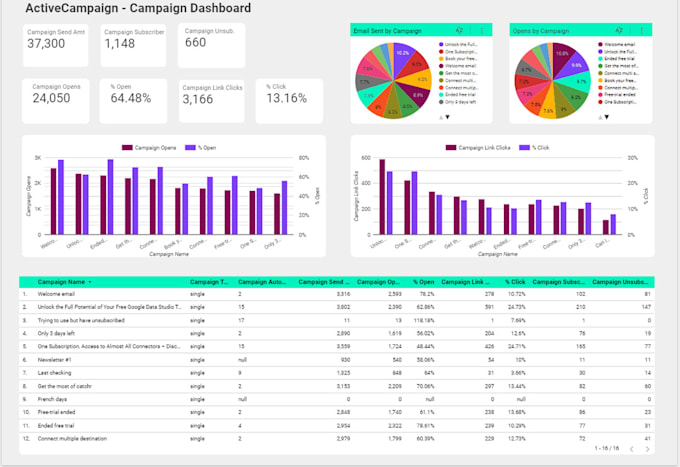Click the French days row name
The image size is (680, 467).
[52, 399]
